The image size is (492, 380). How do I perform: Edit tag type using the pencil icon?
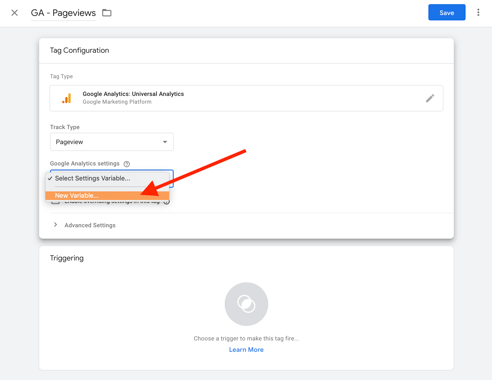[430, 98]
